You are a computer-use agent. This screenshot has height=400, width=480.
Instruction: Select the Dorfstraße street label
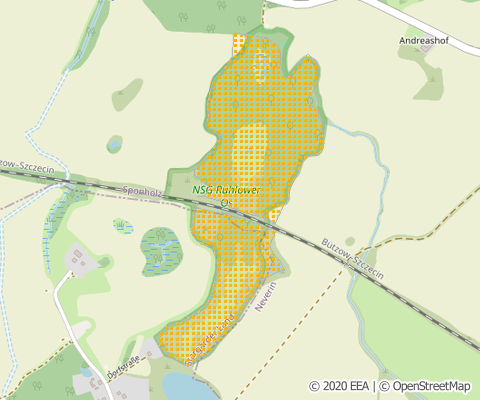tap(123, 368)
